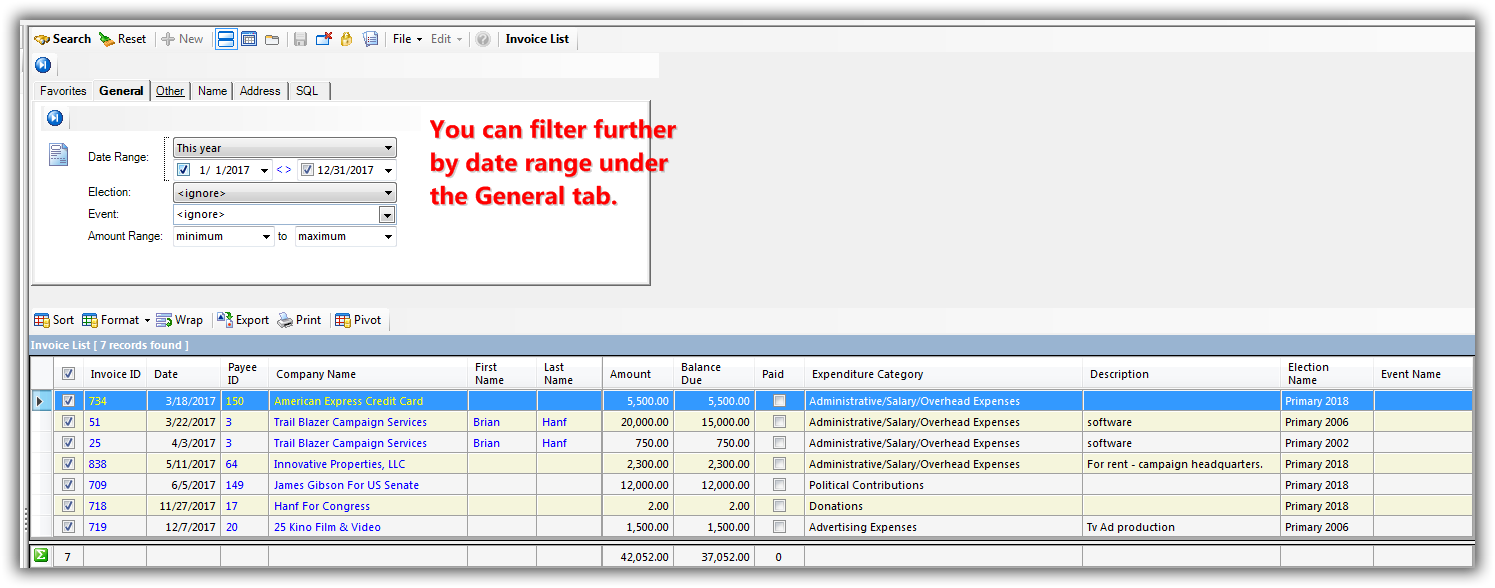Export the invoice list
The image size is (1495, 588).
point(243,320)
